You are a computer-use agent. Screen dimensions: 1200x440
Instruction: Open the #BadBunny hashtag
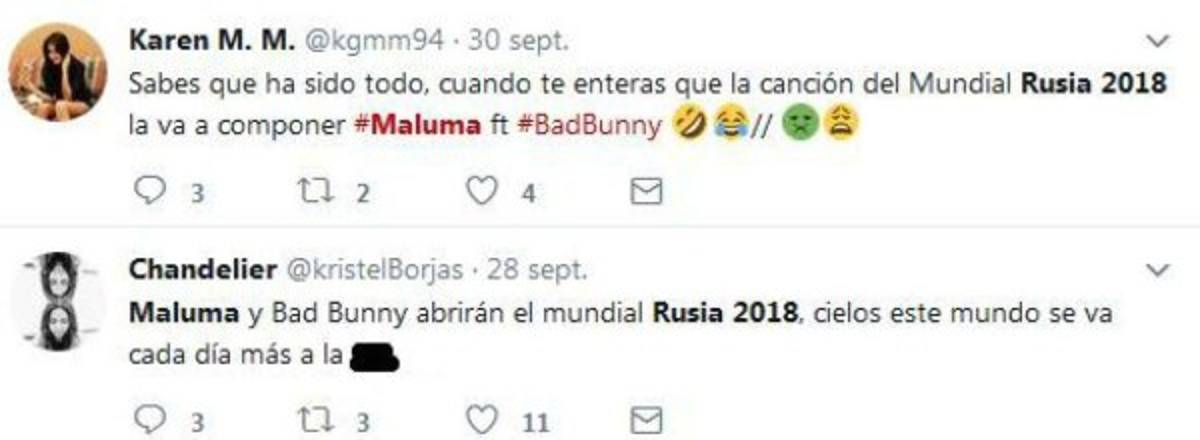[x=590, y=128]
